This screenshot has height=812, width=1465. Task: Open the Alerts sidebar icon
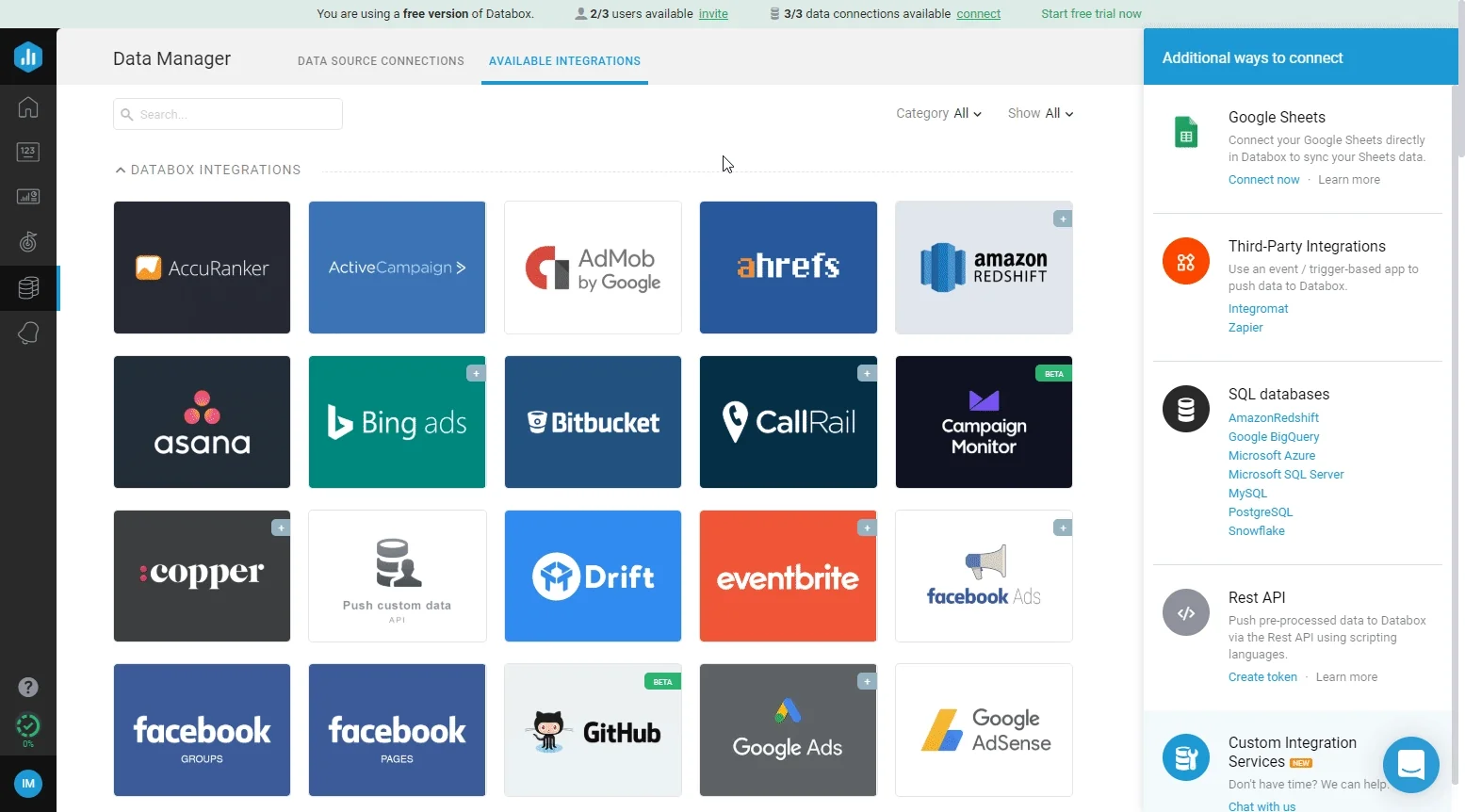tap(28, 333)
